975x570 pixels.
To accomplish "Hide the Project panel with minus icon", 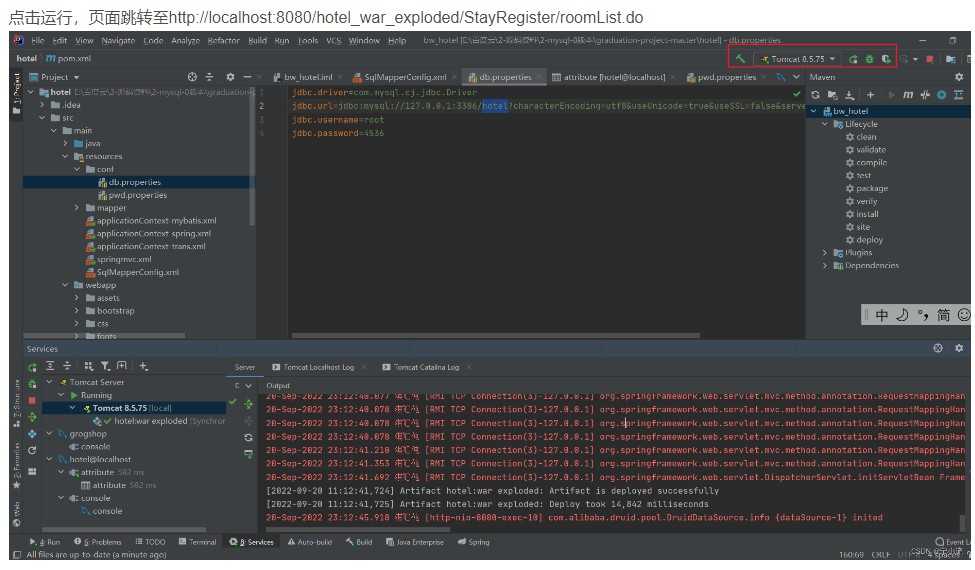I will point(247,77).
